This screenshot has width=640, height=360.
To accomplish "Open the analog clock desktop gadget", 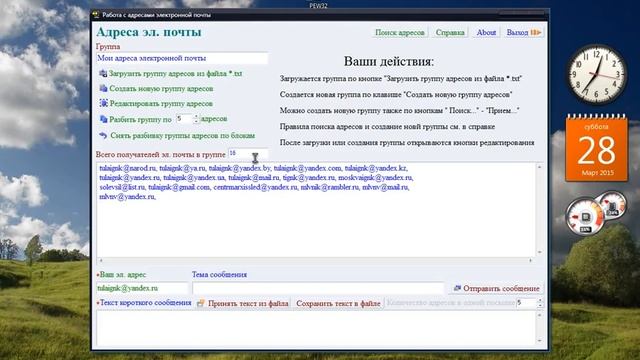I will [597, 74].
